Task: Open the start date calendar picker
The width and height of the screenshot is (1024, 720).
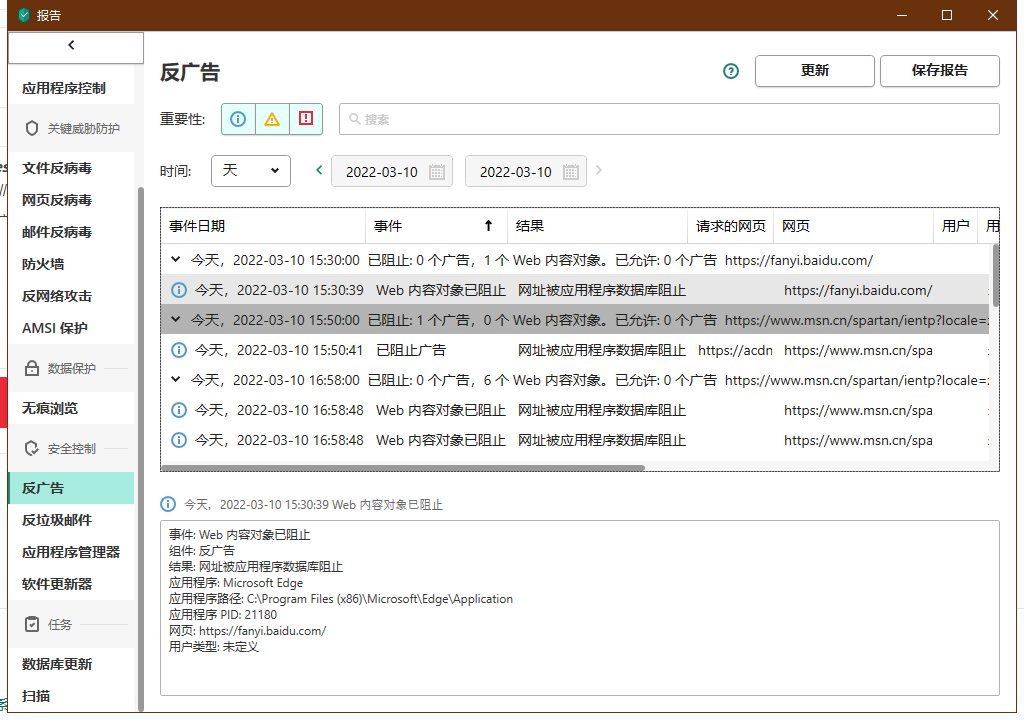Action: pyautogui.click(x=437, y=172)
